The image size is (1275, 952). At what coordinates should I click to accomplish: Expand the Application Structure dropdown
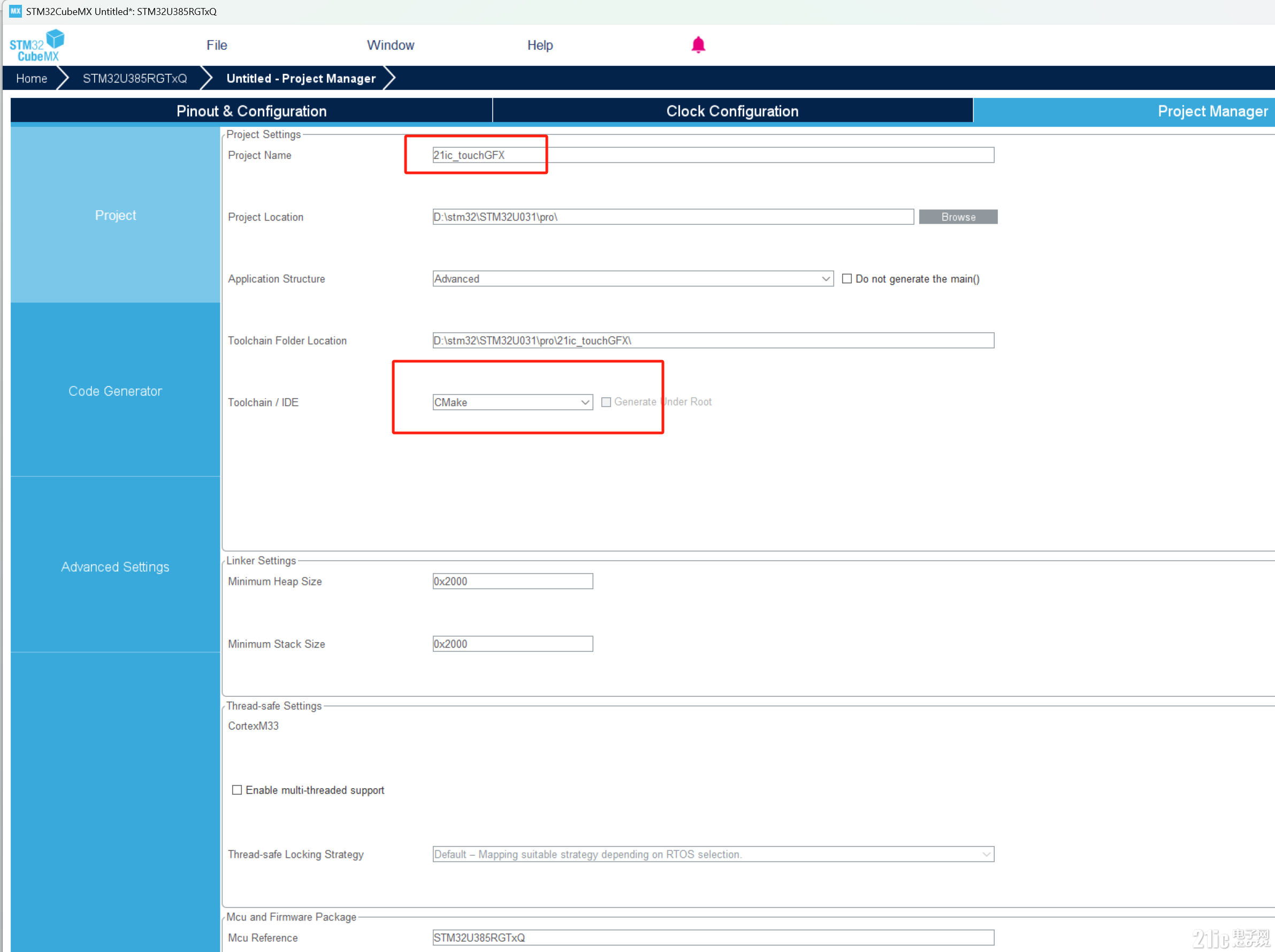(x=632, y=278)
